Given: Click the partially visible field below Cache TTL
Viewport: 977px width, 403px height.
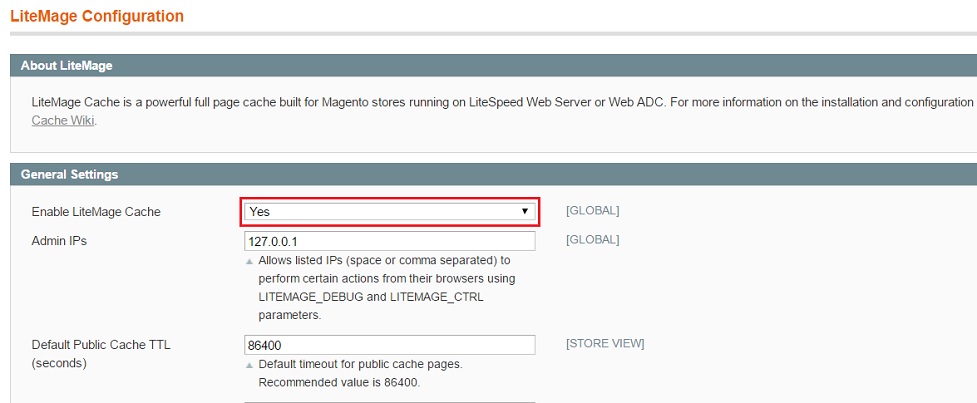Looking at the screenshot, I should [x=389, y=401].
